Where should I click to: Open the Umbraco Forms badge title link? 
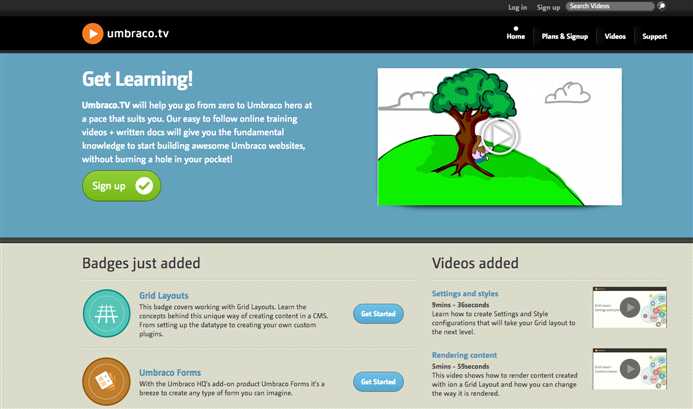[170, 372]
